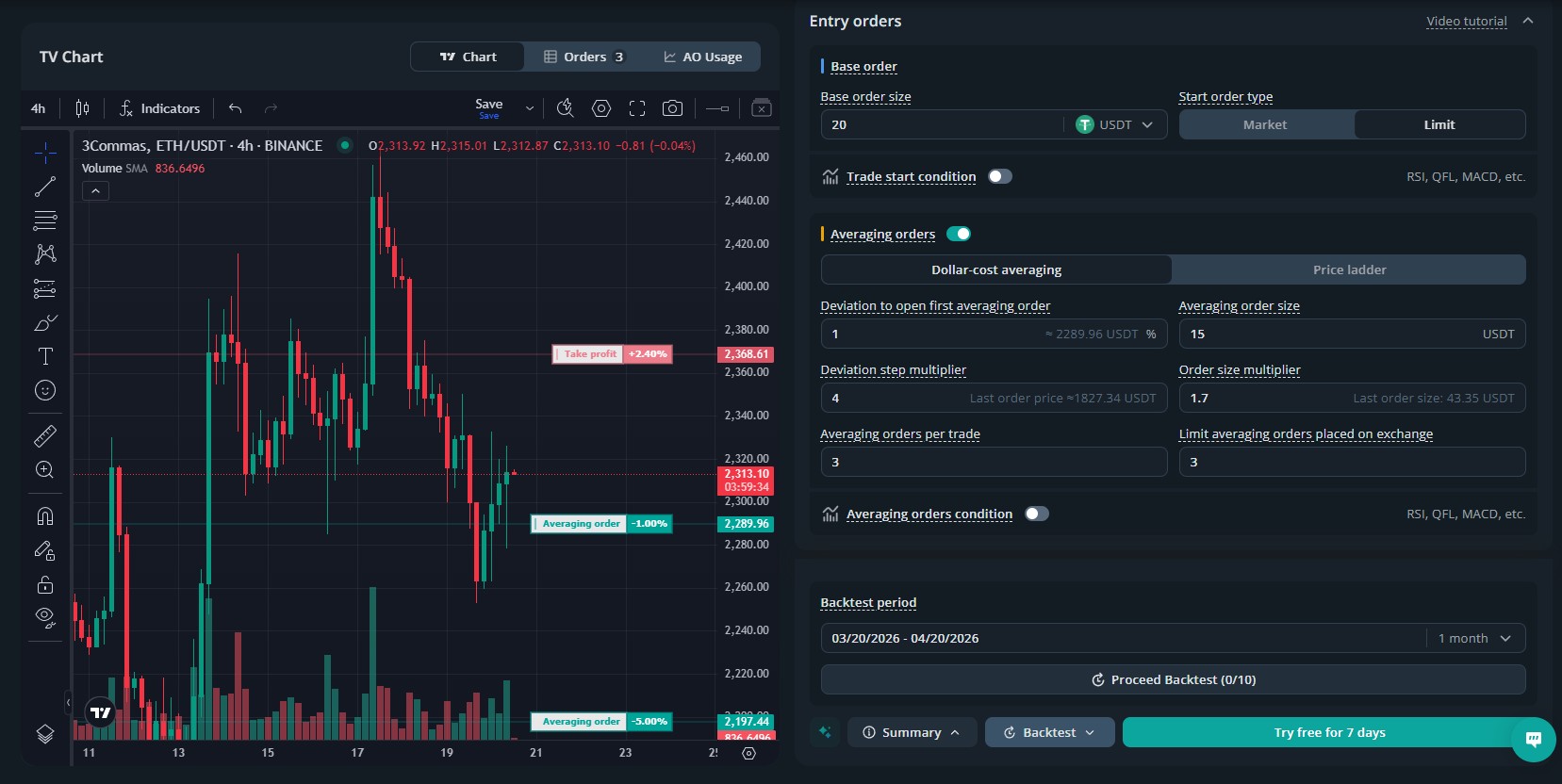Take a chart snapshot with camera
Screen dimensions: 1562x784
click(x=672, y=108)
